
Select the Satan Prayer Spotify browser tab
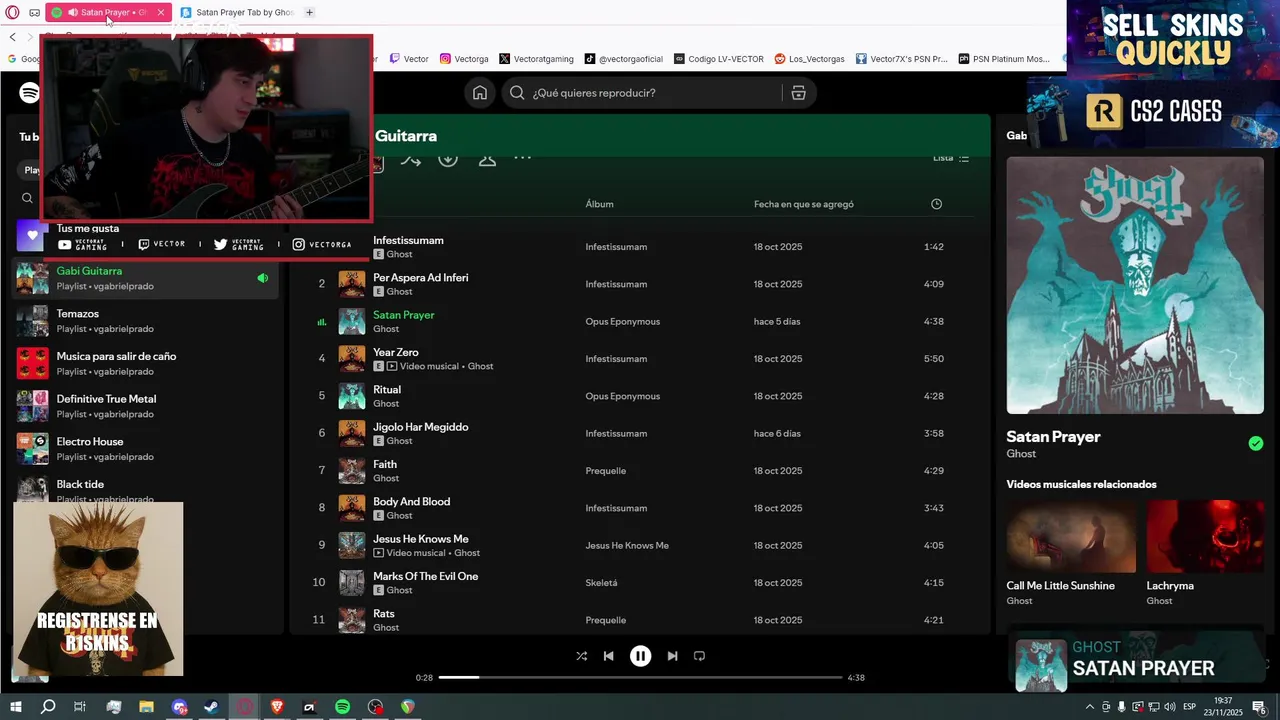108,12
